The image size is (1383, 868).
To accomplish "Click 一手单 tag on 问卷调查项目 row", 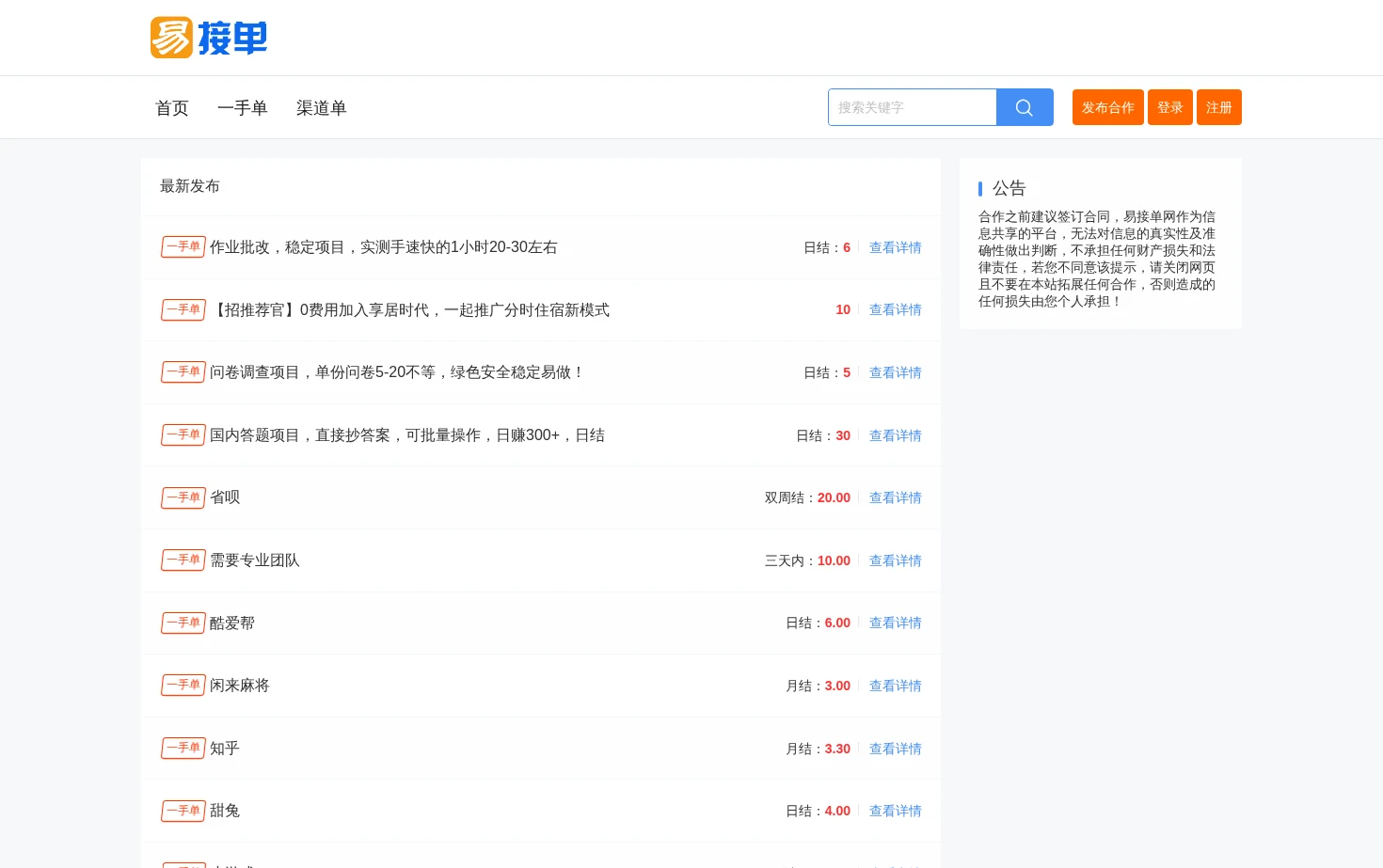I will (183, 371).
